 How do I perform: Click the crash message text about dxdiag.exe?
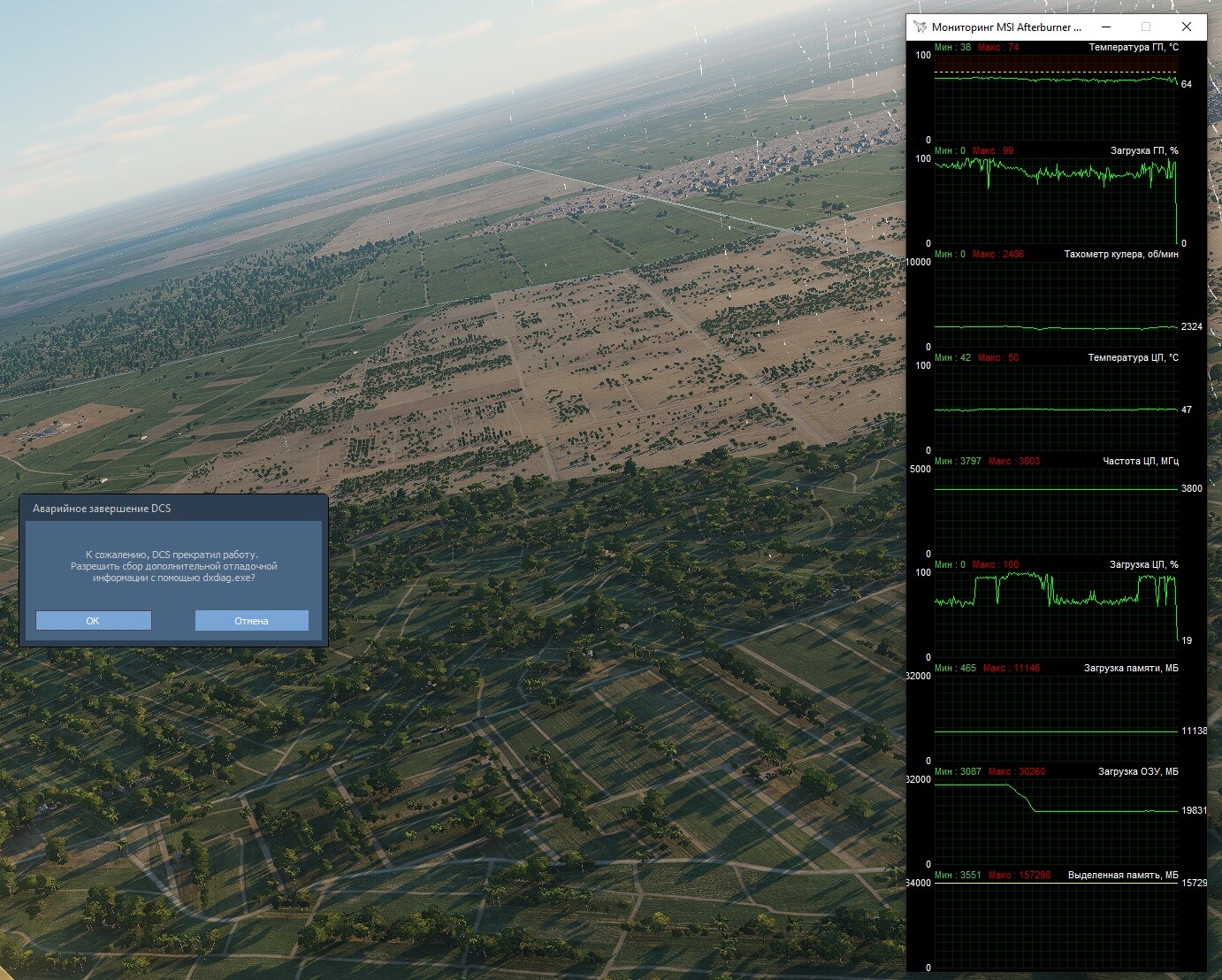173,566
